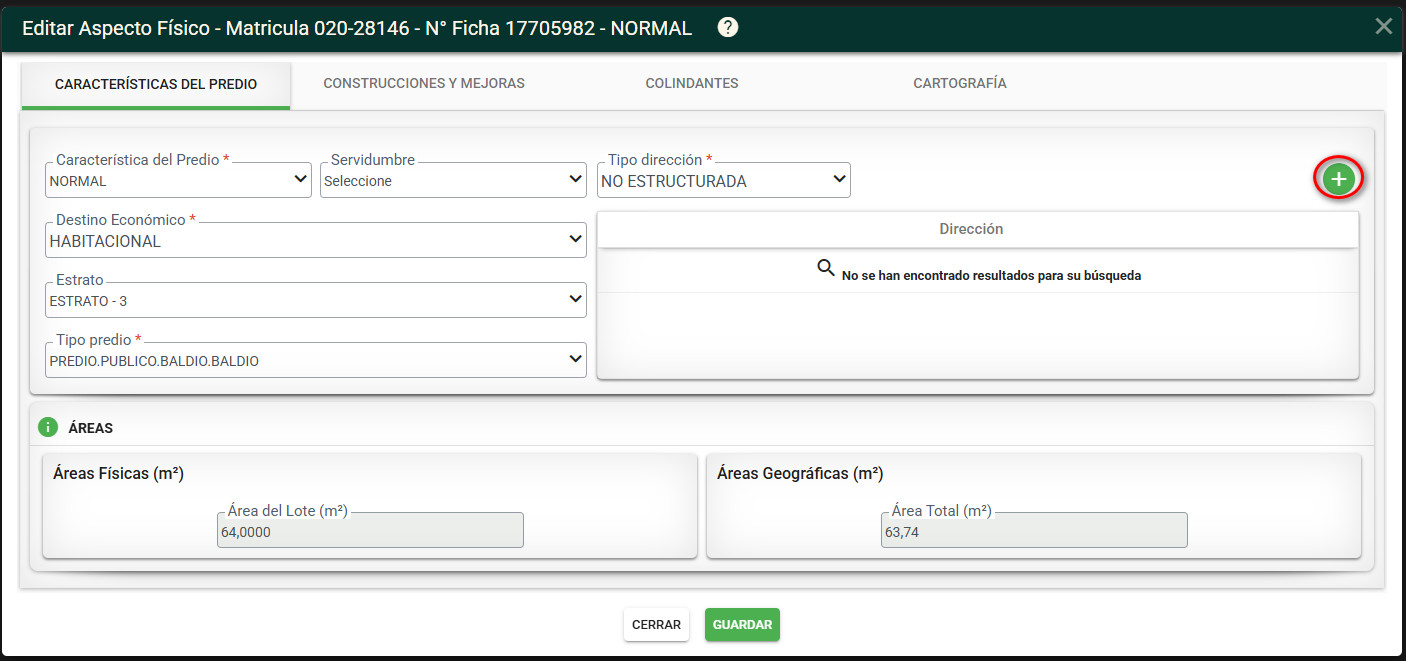Click the Área del Lote field
The image size is (1406, 661).
tap(370, 531)
